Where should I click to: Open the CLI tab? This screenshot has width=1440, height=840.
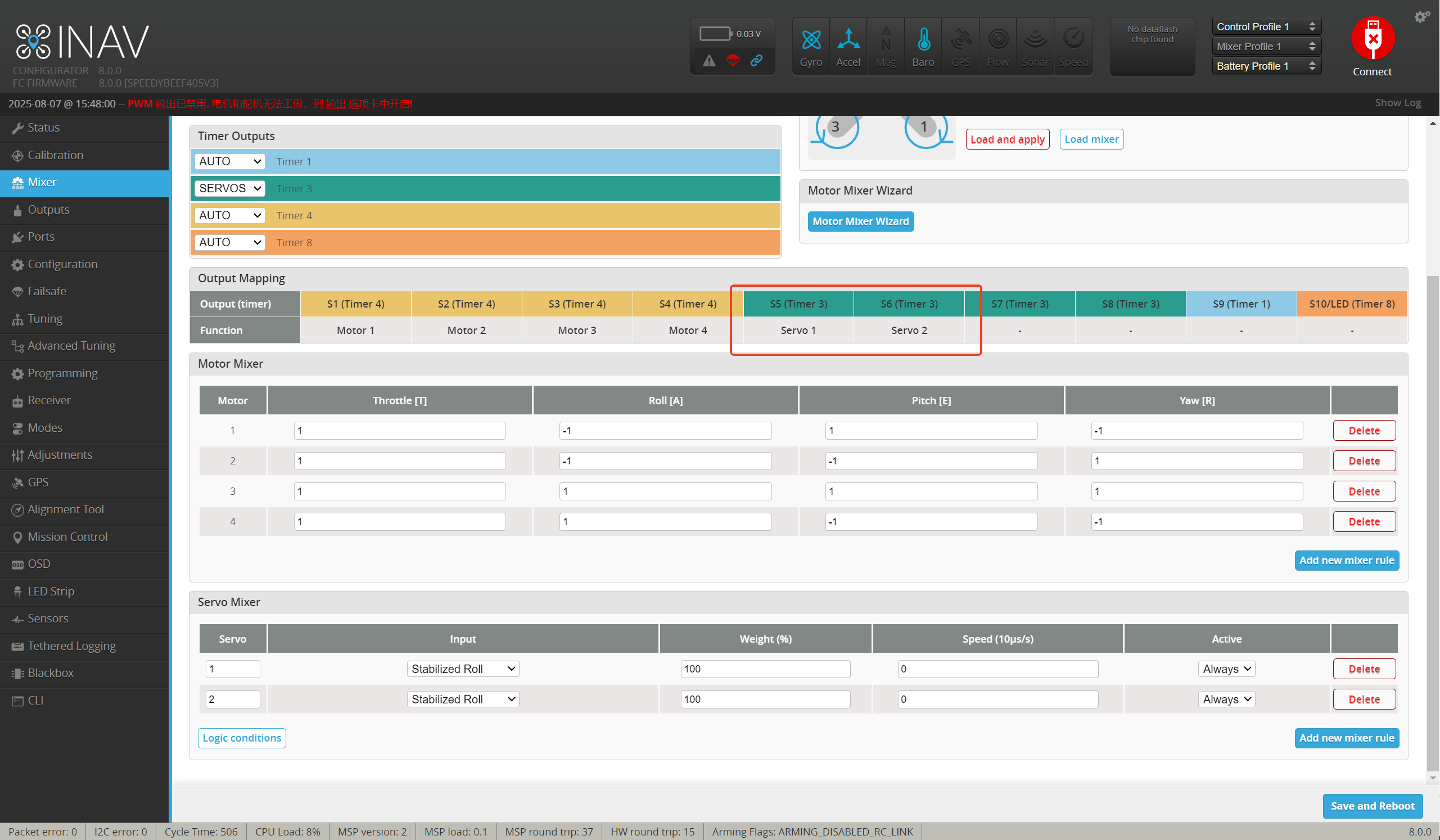pyautogui.click(x=84, y=700)
